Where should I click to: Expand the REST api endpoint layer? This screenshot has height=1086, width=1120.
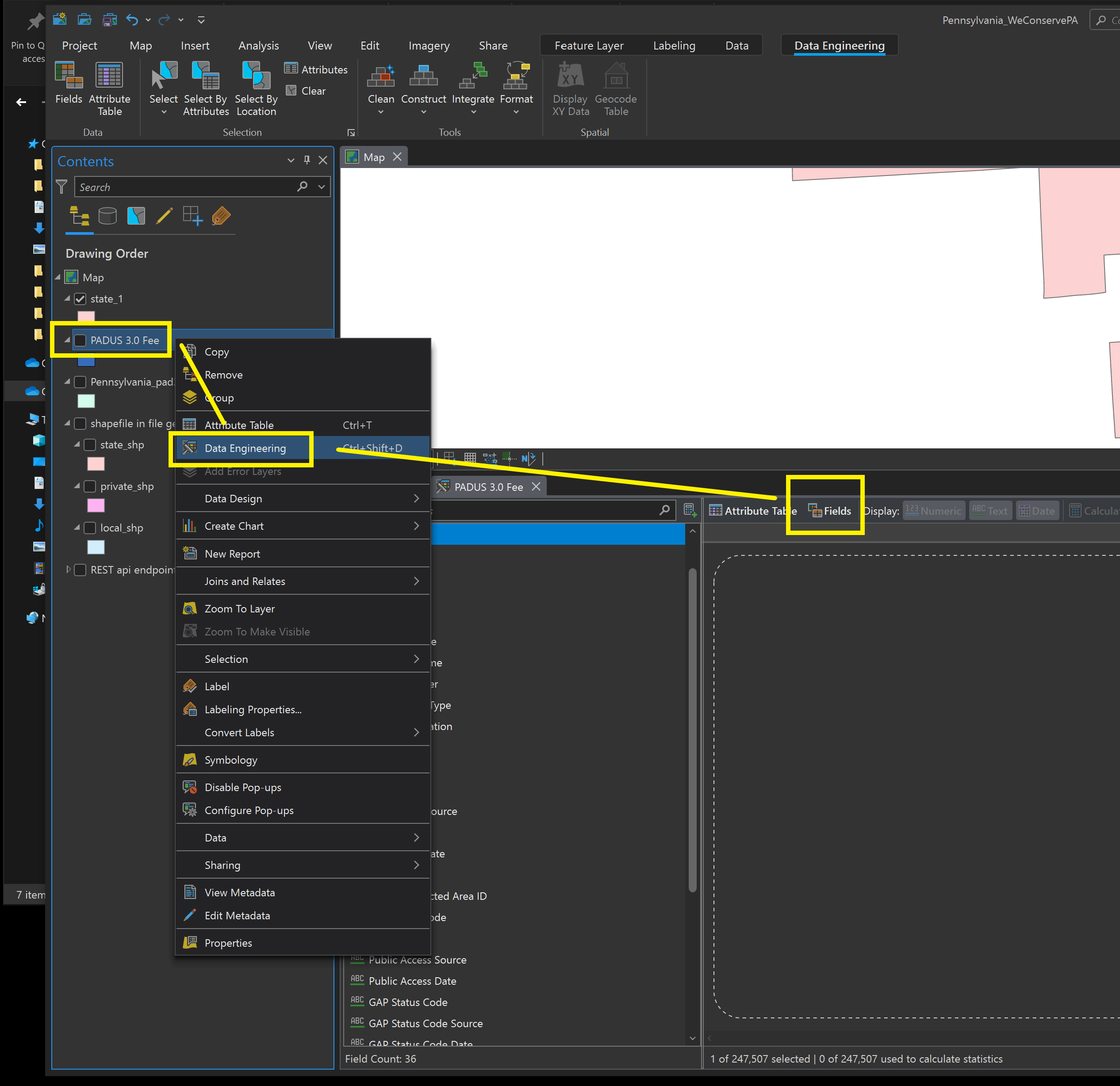[68, 570]
